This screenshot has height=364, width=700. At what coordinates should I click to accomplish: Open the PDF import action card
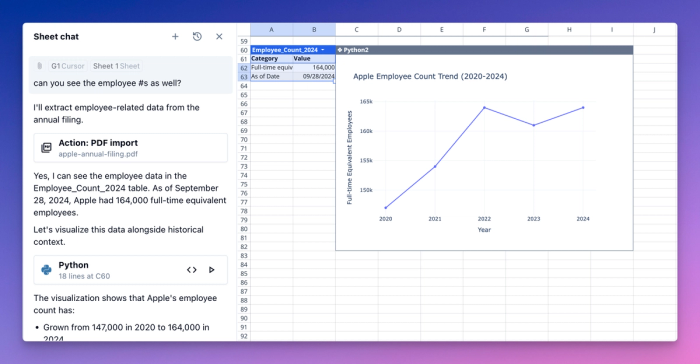(x=130, y=148)
